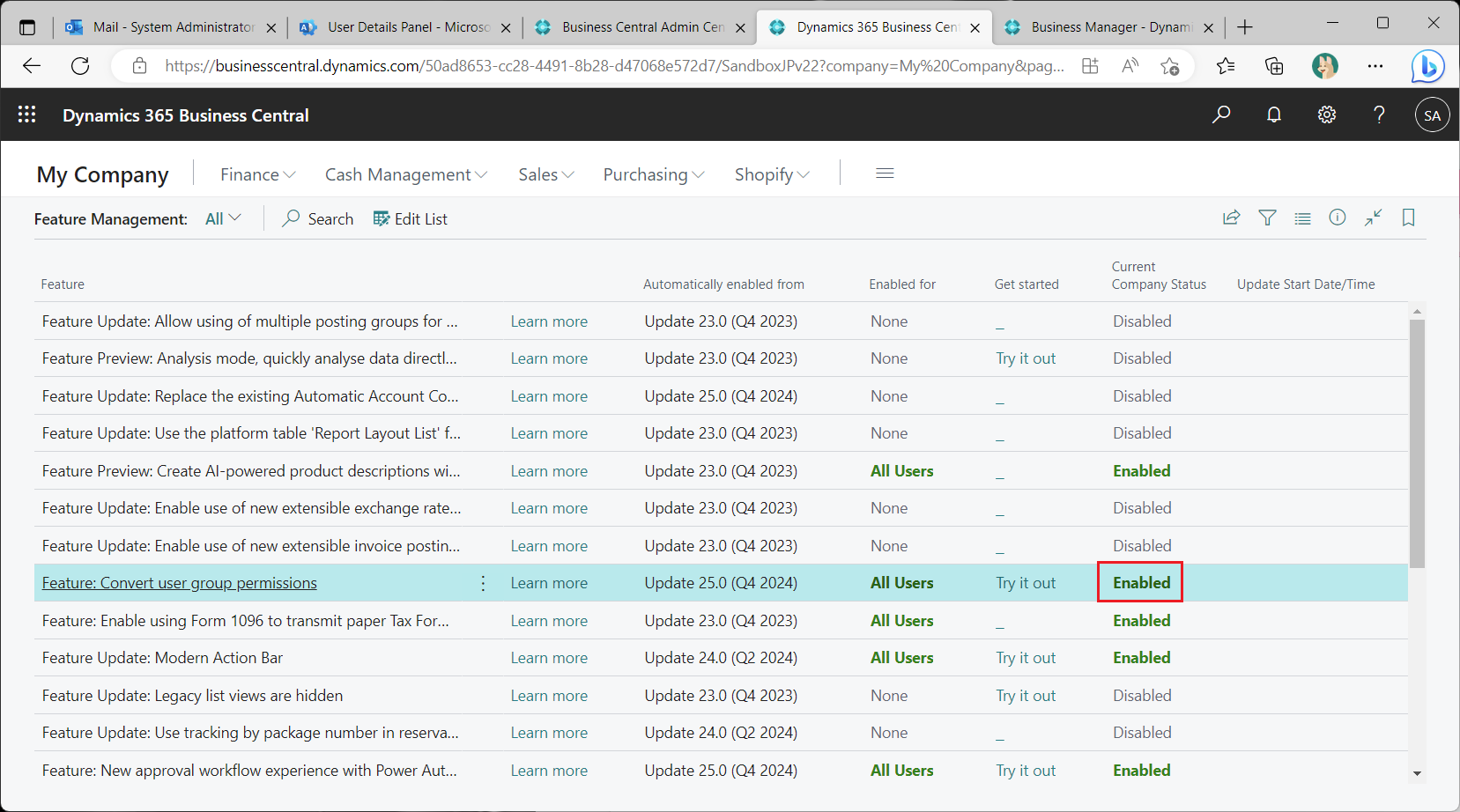Viewport: 1460px width, 812px height.
Task: Open the Filter pane icon
Action: click(x=1267, y=218)
